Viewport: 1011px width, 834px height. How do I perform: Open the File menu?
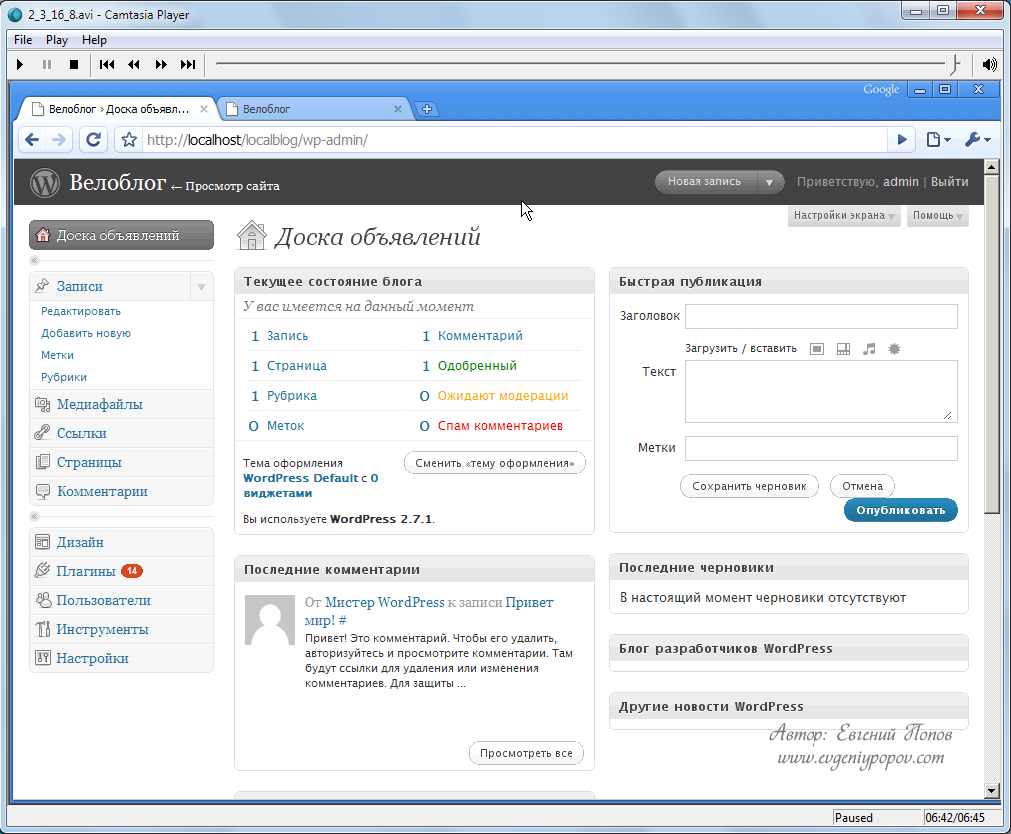click(x=23, y=40)
